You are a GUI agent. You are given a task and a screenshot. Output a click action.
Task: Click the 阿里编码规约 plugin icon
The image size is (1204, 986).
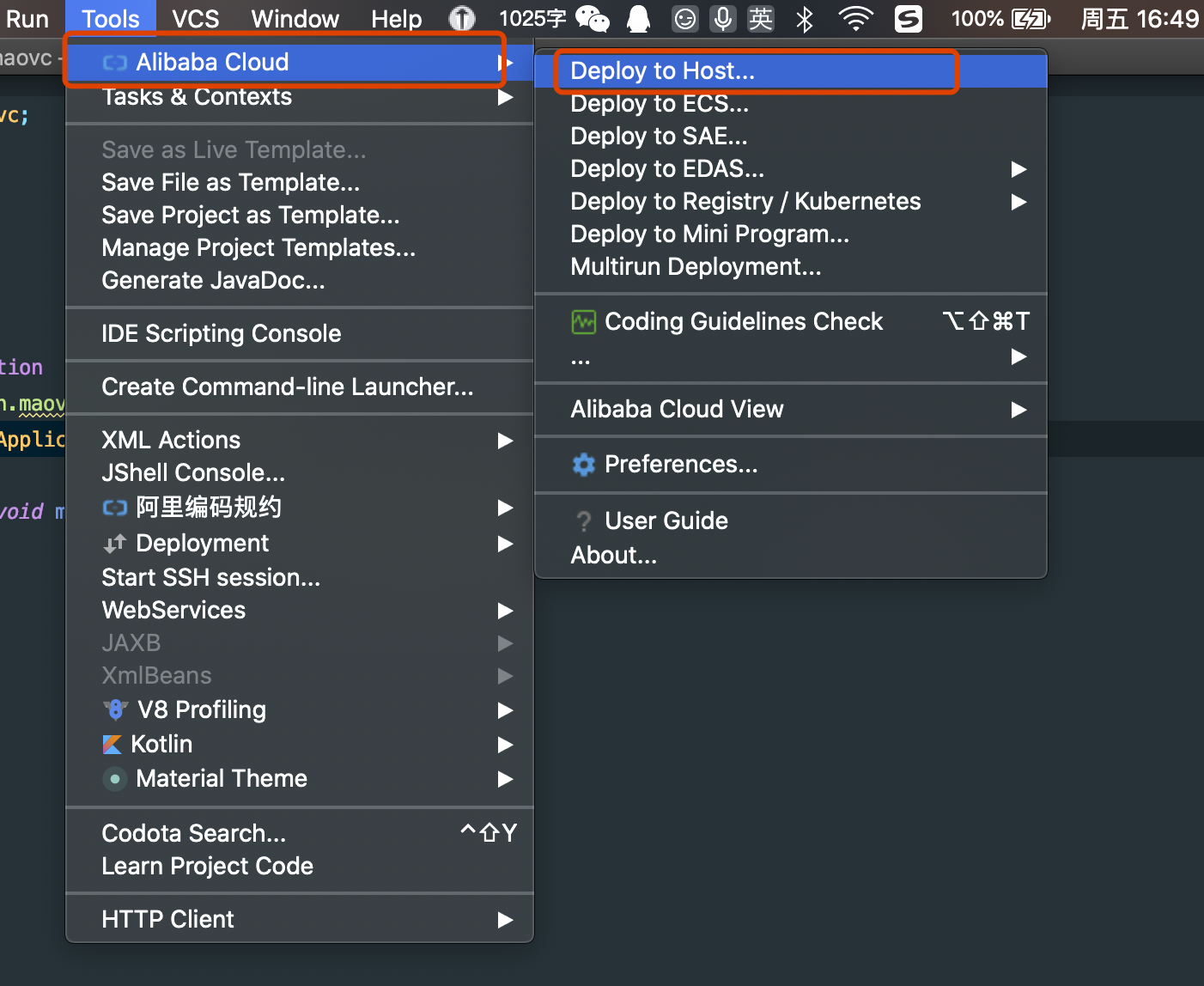click(115, 508)
